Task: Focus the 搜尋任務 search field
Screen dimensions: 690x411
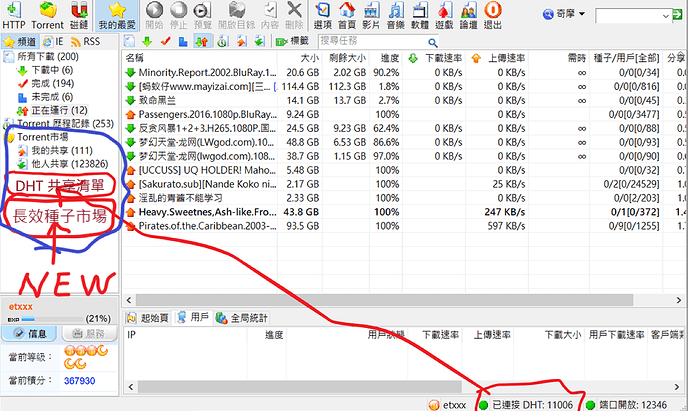Action: (x=372, y=42)
